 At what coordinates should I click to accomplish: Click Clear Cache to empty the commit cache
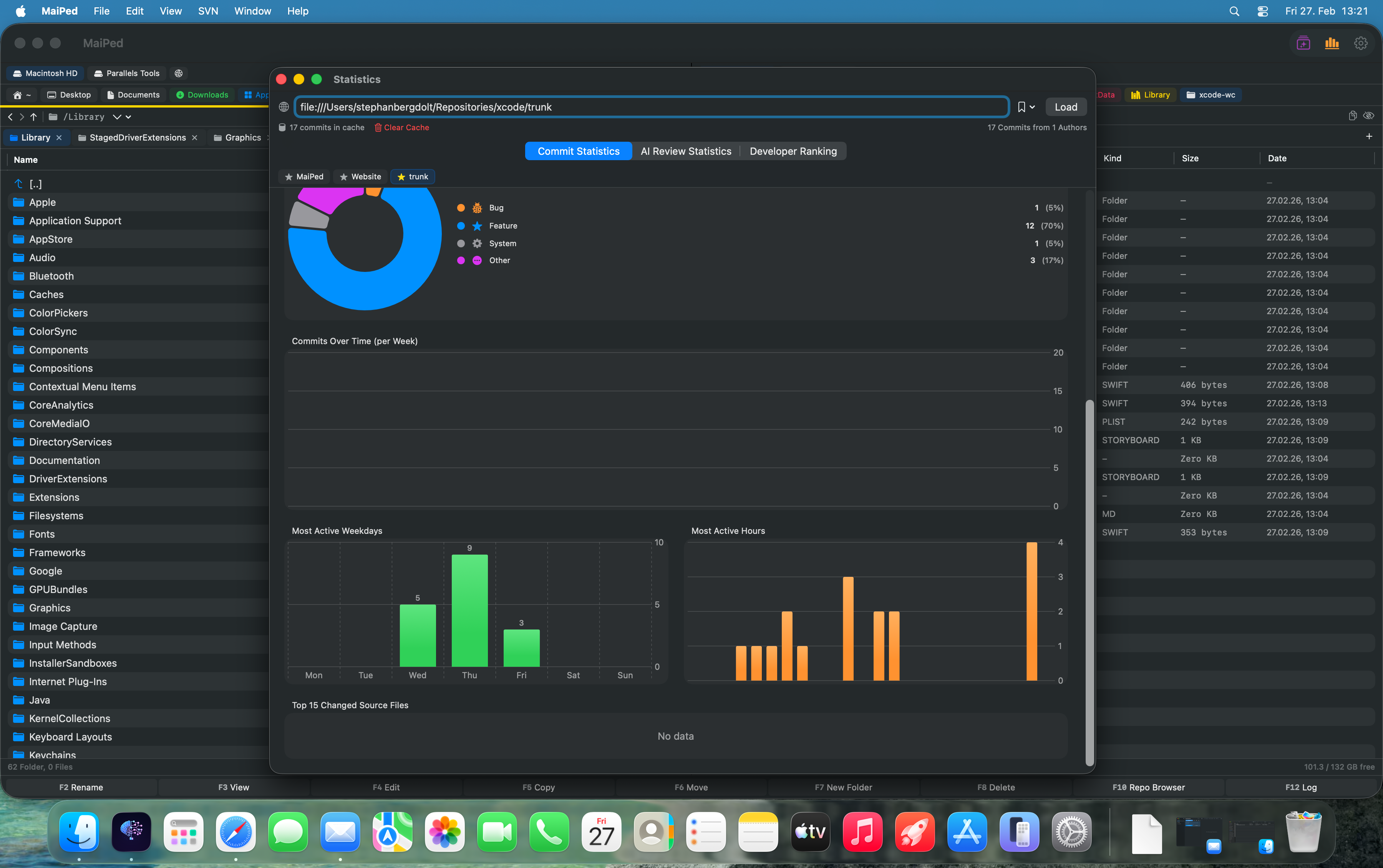point(401,128)
